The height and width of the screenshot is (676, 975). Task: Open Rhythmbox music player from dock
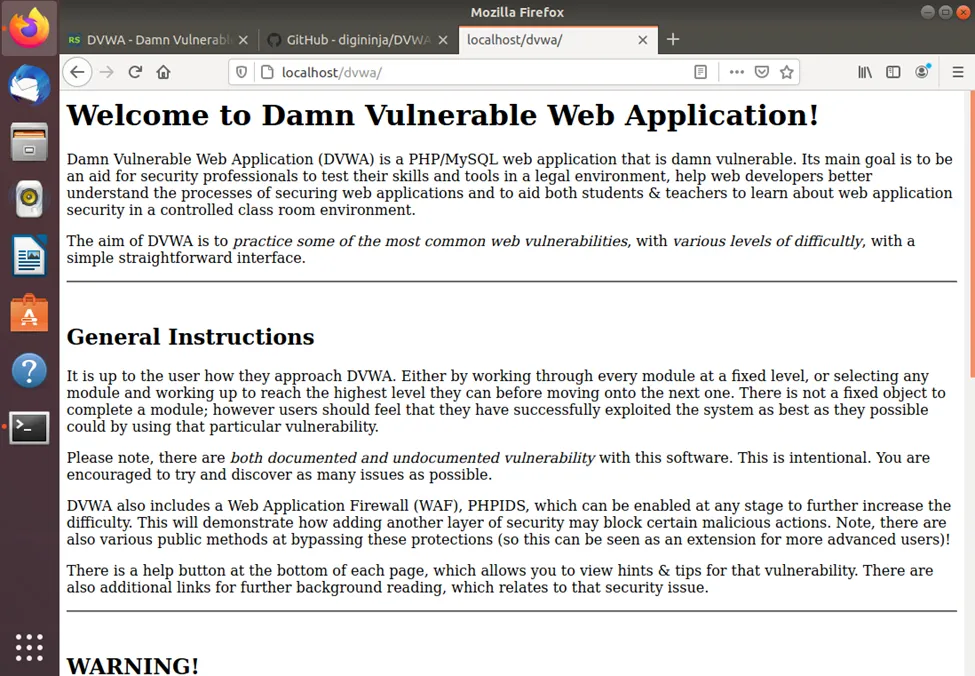coord(29,199)
